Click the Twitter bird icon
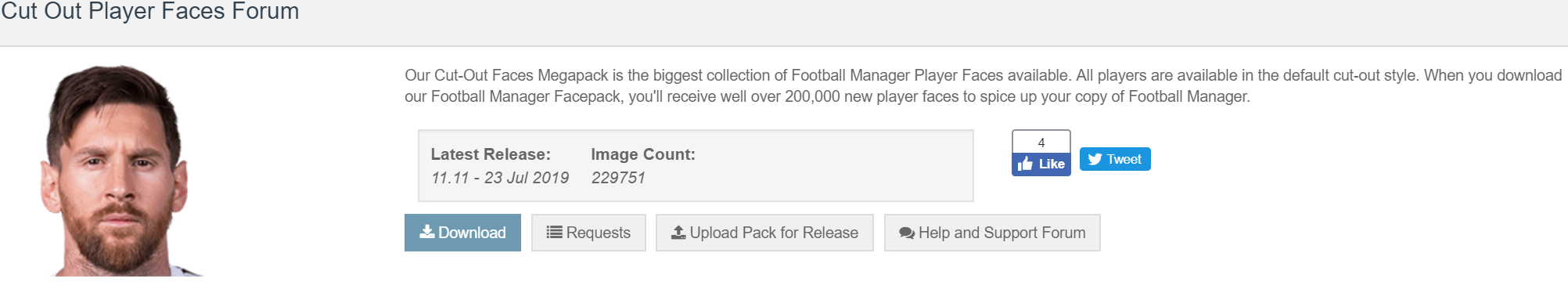Image resolution: width=1568 pixels, height=282 pixels. pyautogui.click(x=1095, y=159)
